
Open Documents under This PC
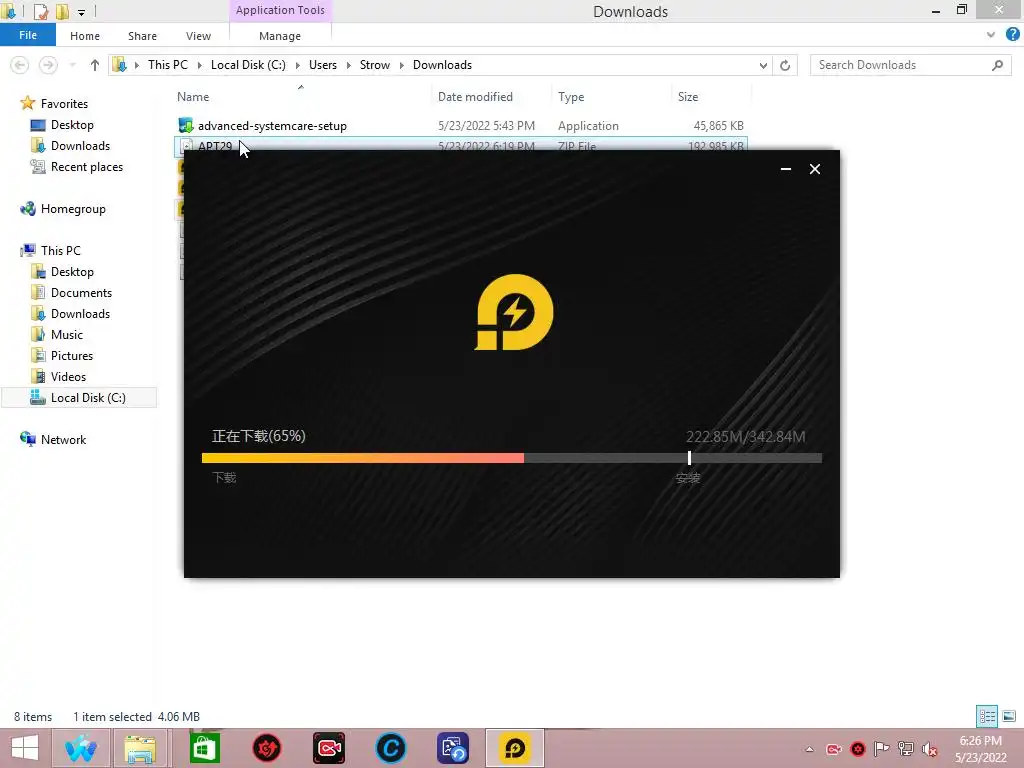(x=81, y=293)
